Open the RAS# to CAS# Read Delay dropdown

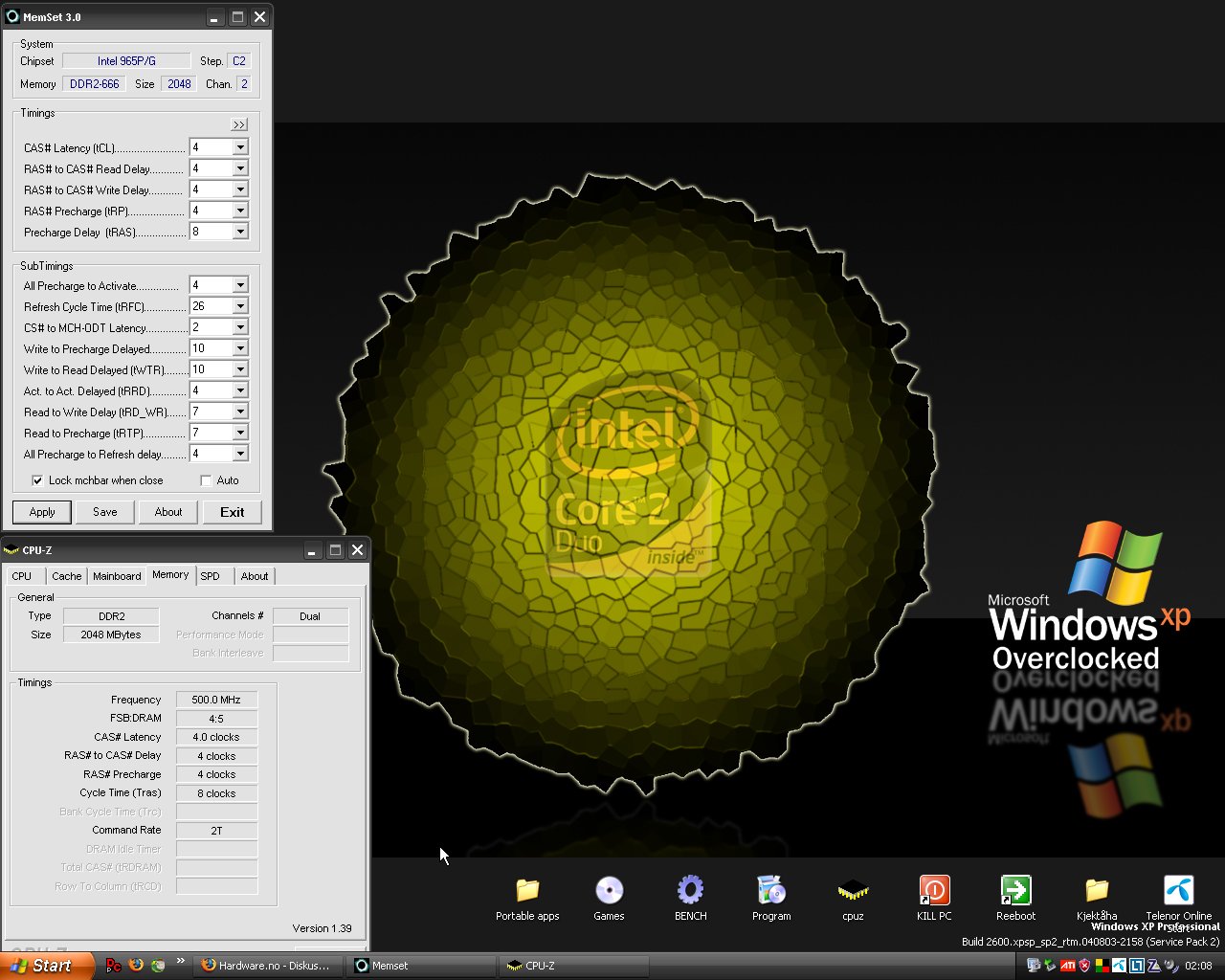(240, 168)
